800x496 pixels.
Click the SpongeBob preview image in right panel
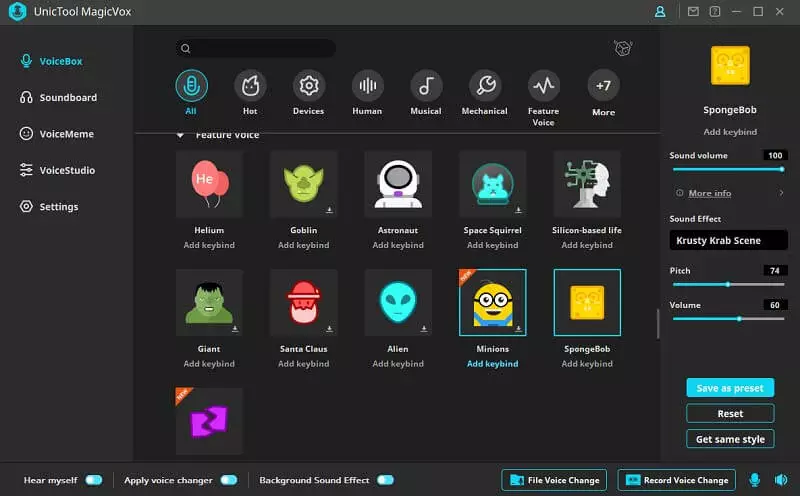tap(730, 65)
